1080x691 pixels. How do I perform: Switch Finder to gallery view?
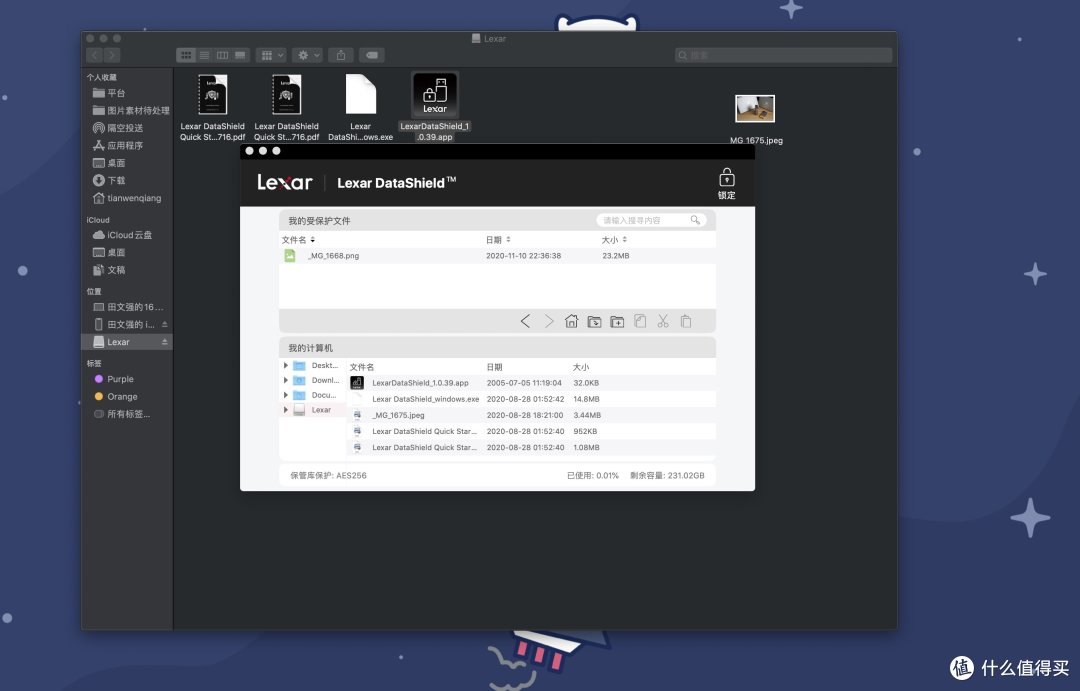(x=240, y=55)
